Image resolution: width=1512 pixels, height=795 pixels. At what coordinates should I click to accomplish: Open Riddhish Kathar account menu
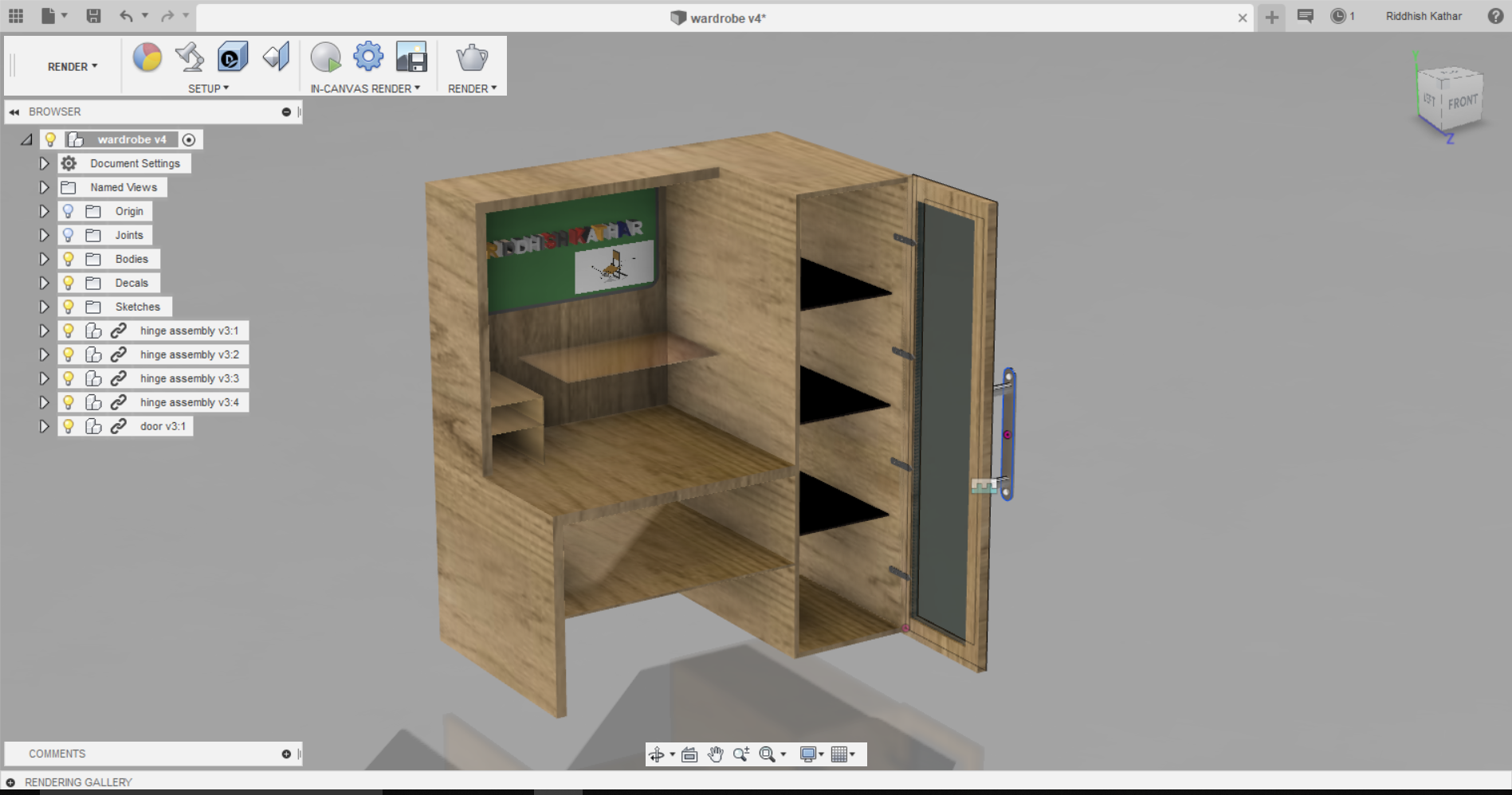(x=1424, y=16)
